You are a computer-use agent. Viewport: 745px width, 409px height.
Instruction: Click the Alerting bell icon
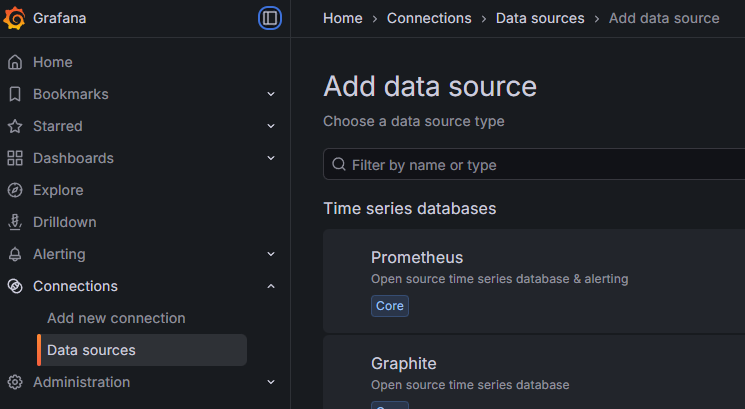[x=15, y=254]
